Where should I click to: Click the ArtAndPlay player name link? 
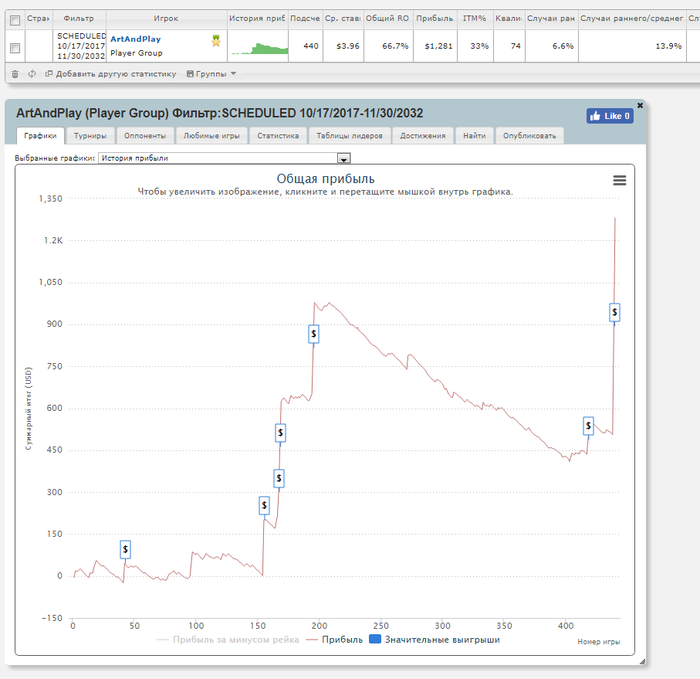[x=135, y=39]
